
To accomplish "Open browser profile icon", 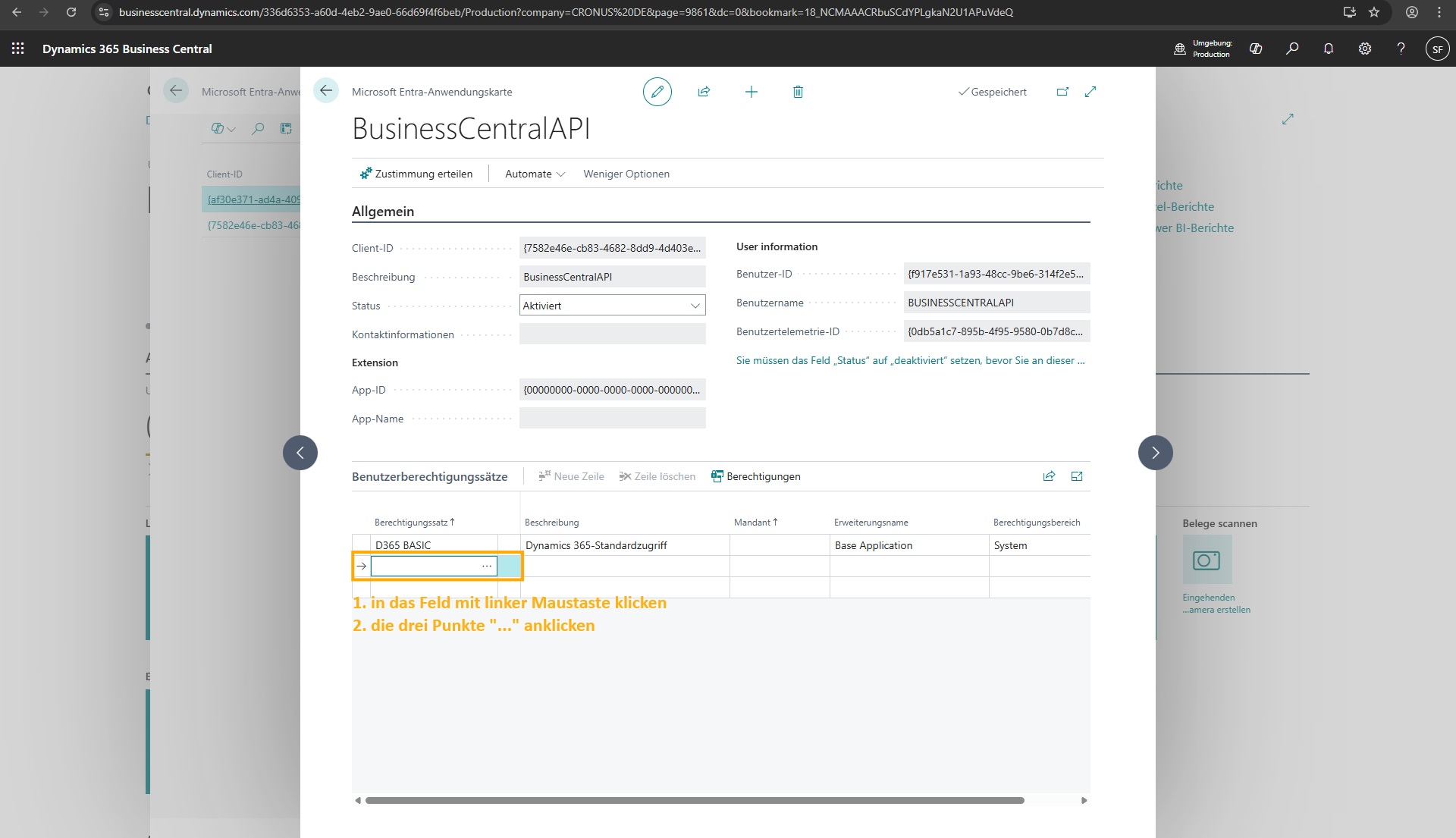I will 1412,12.
